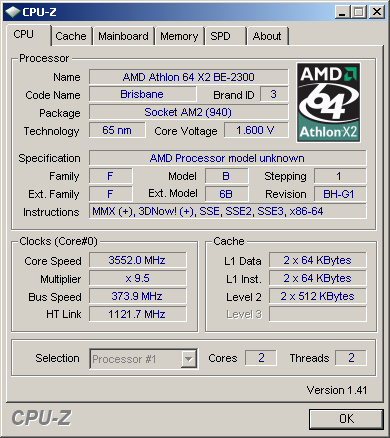Image resolution: width=390 pixels, height=438 pixels.
Task: Click the Core Speed value field
Action: (138, 260)
